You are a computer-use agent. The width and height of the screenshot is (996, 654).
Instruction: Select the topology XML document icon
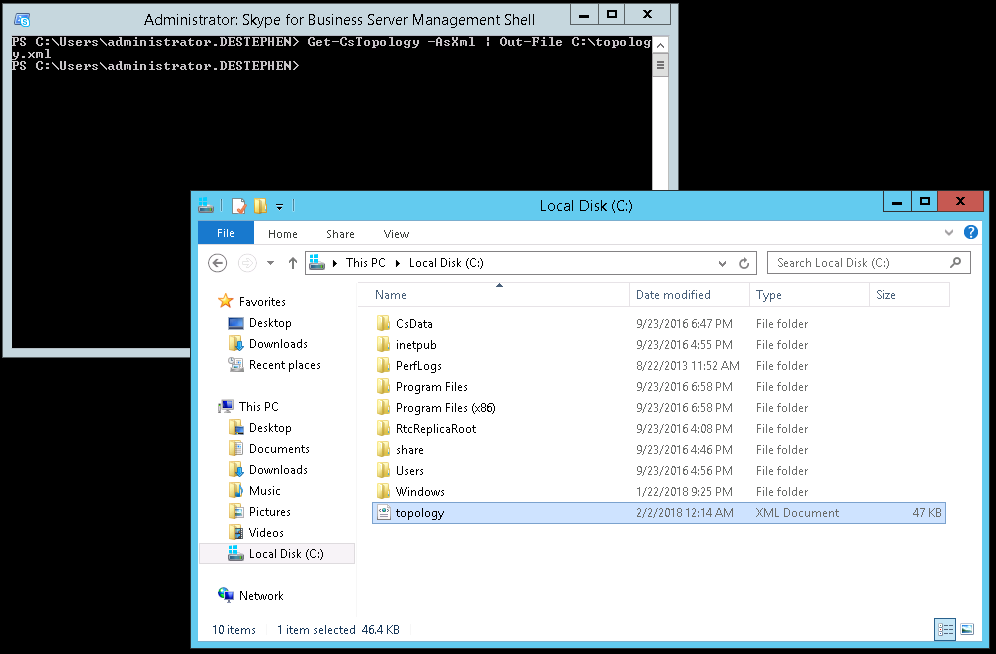click(x=383, y=512)
